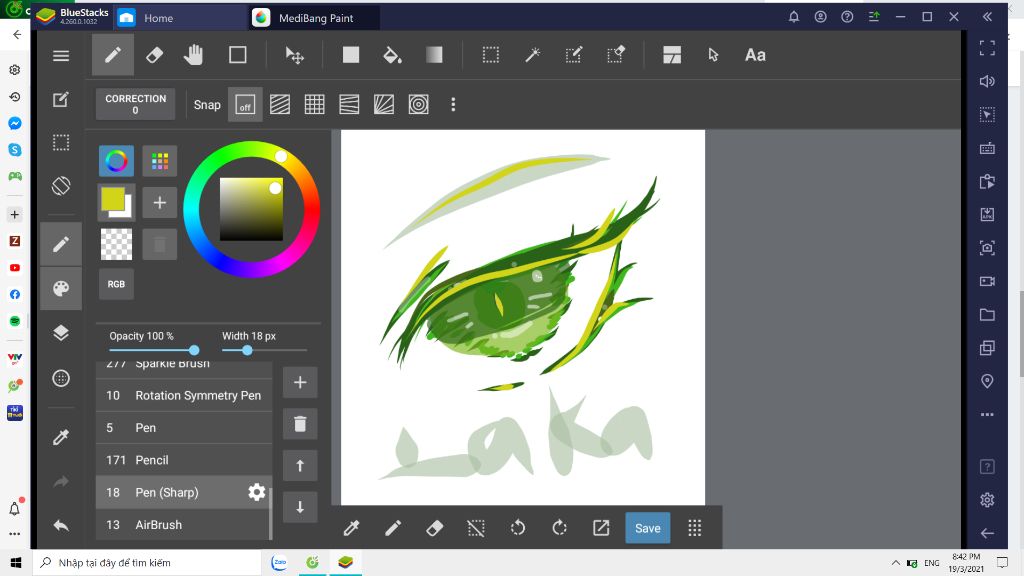Open the color palette panel
Viewport: 1024px width, 576px height.
[61, 289]
